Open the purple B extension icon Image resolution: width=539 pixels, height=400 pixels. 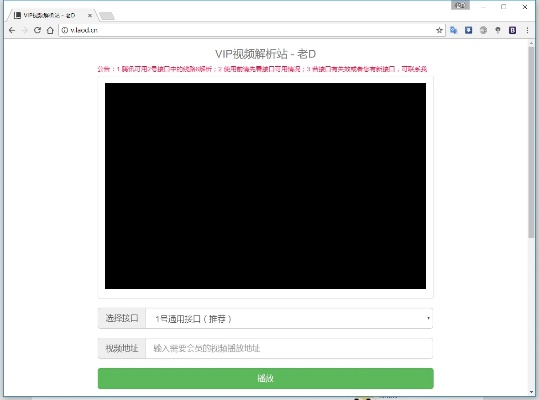(x=512, y=30)
